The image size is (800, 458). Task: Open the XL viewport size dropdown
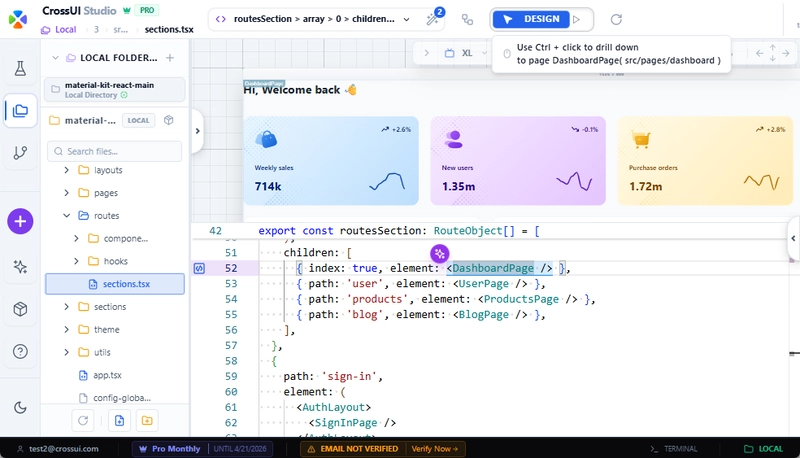pos(466,53)
